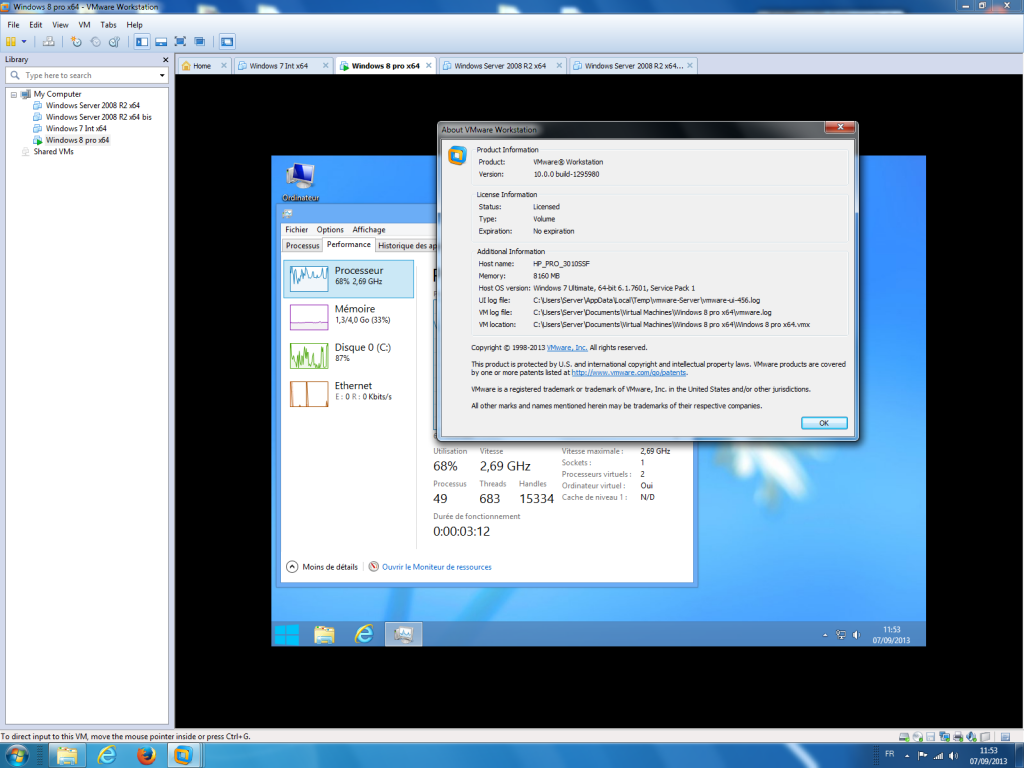Toggle the thumbnail bar view
Image resolution: width=1024 pixels, height=768 pixels.
[x=161, y=42]
